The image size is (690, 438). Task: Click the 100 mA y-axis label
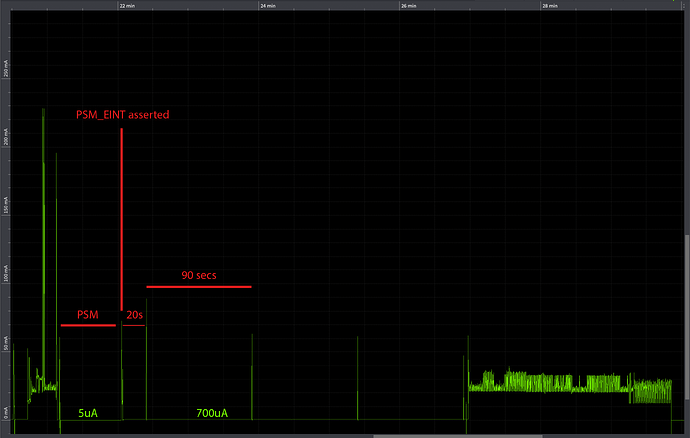coord(5,275)
